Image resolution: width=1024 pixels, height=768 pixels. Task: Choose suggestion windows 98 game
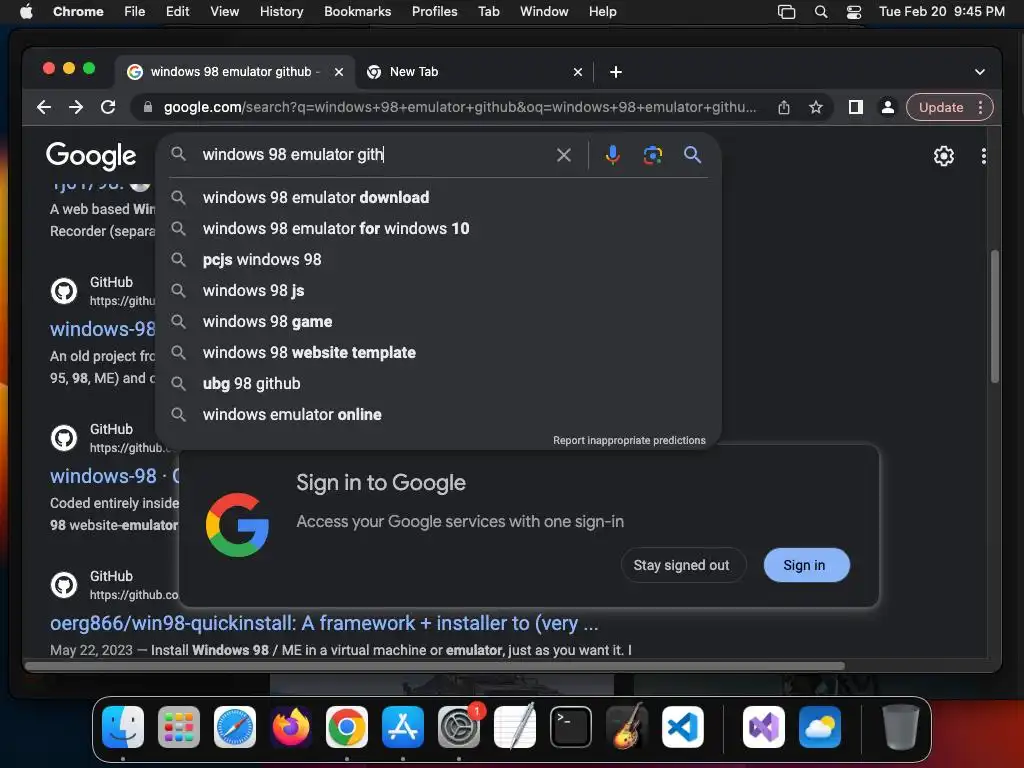tap(439, 321)
